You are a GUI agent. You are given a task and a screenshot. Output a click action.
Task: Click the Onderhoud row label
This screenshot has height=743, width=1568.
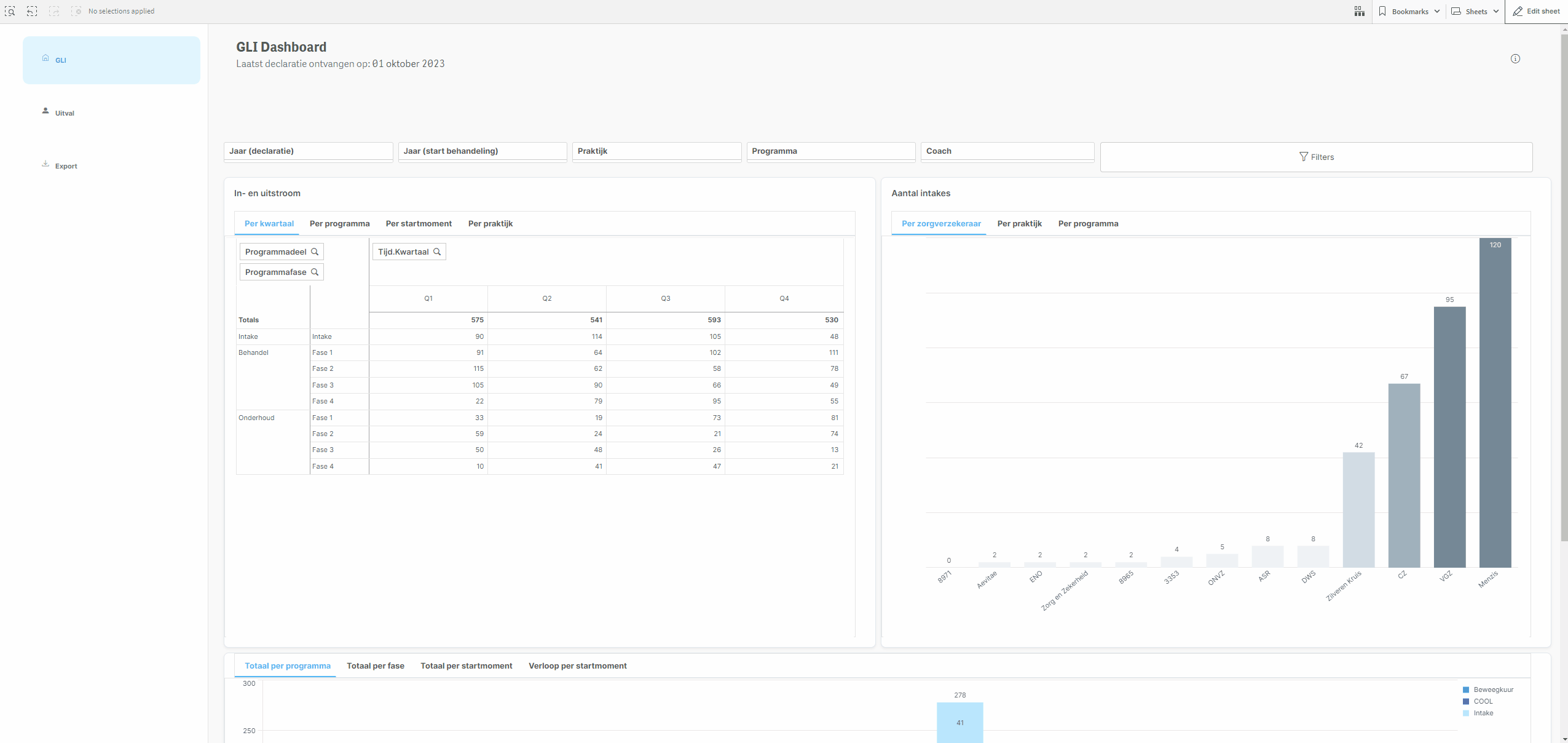point(256,418)
